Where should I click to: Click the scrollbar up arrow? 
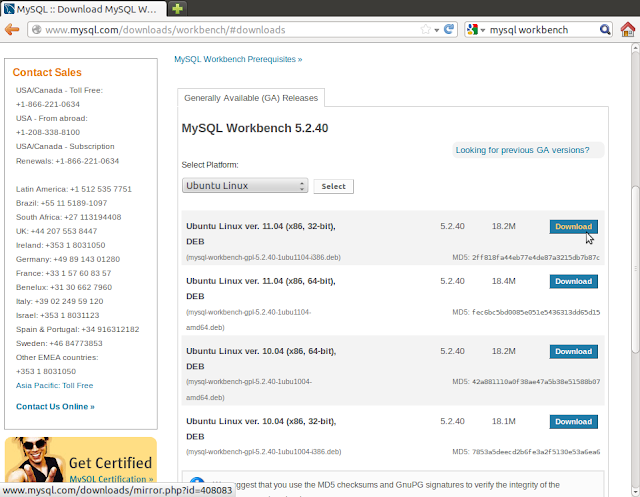point(635,49)
